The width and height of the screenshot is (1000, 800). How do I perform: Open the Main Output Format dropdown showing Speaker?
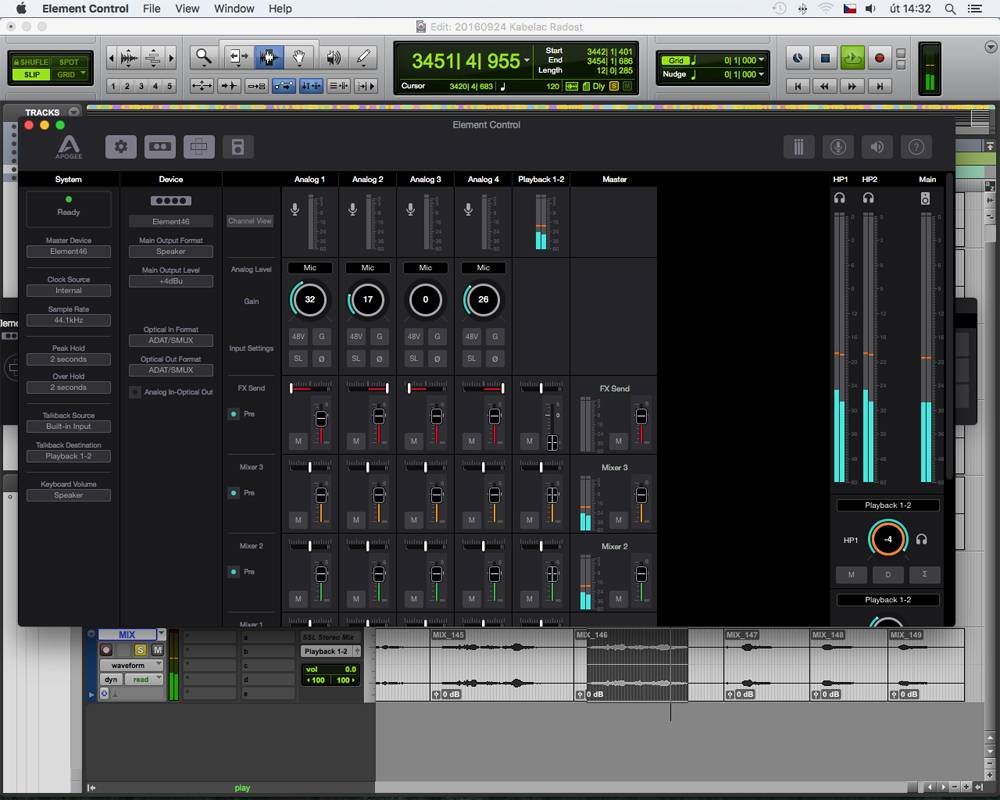(171, 251)
